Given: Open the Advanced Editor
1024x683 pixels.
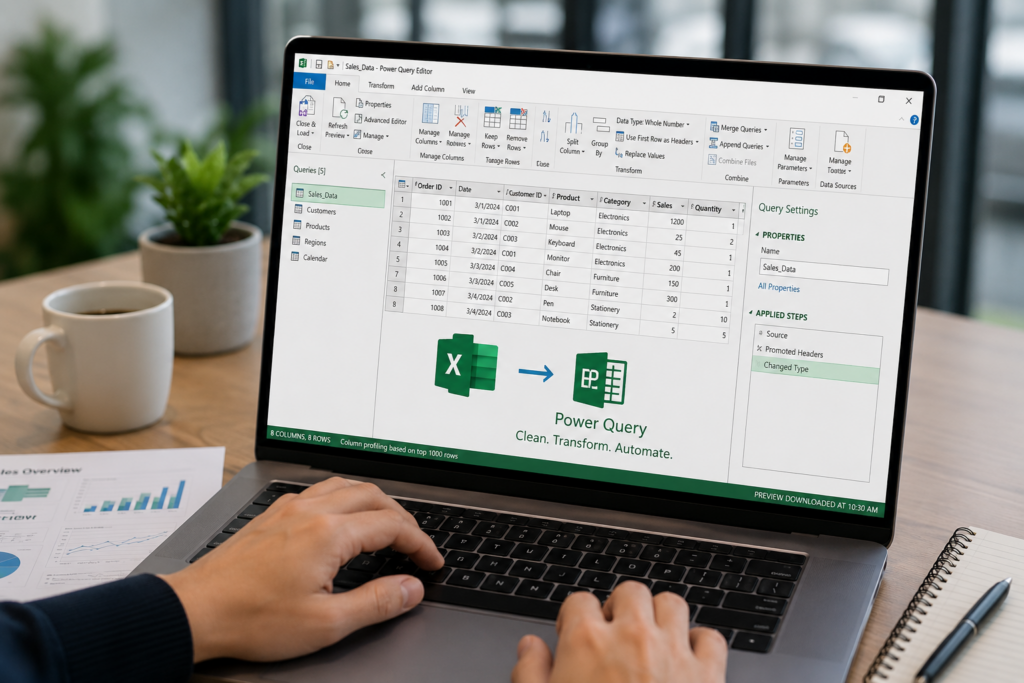Looking at the screenshot, I should [x=380, y=119].
